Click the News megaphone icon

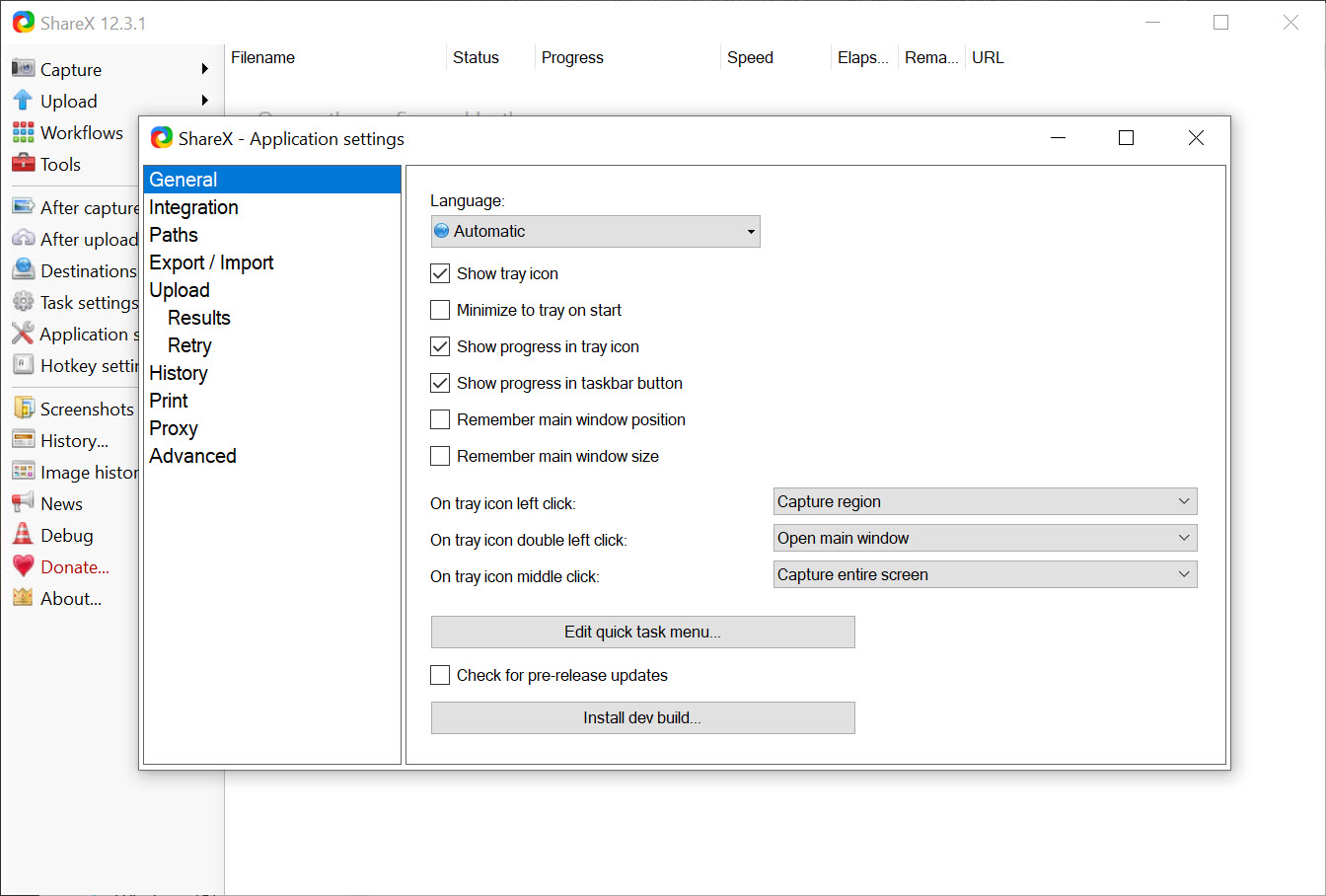[x=23, y=503]
